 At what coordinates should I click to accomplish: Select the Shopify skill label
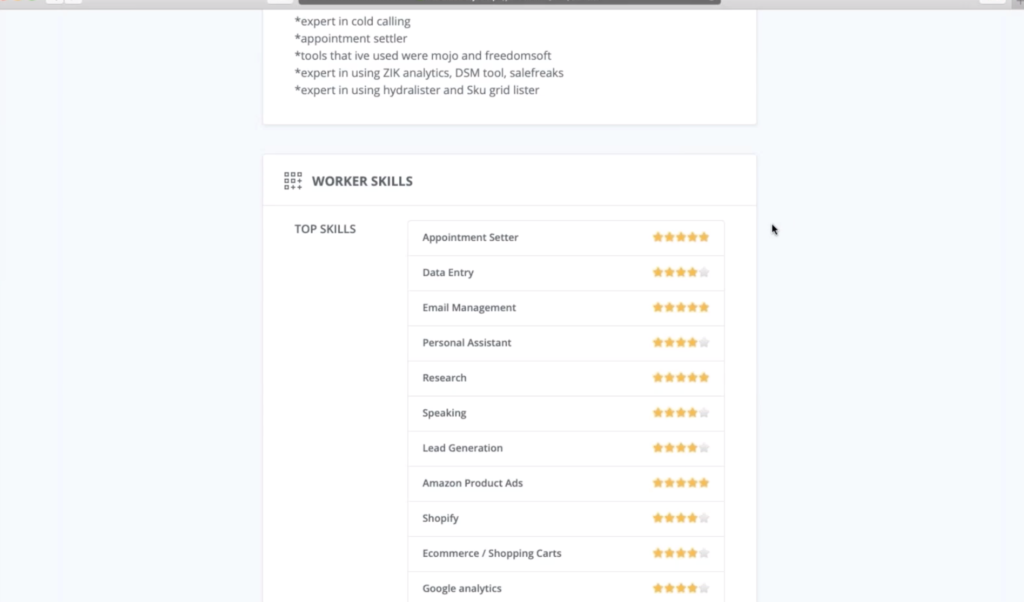440,518
